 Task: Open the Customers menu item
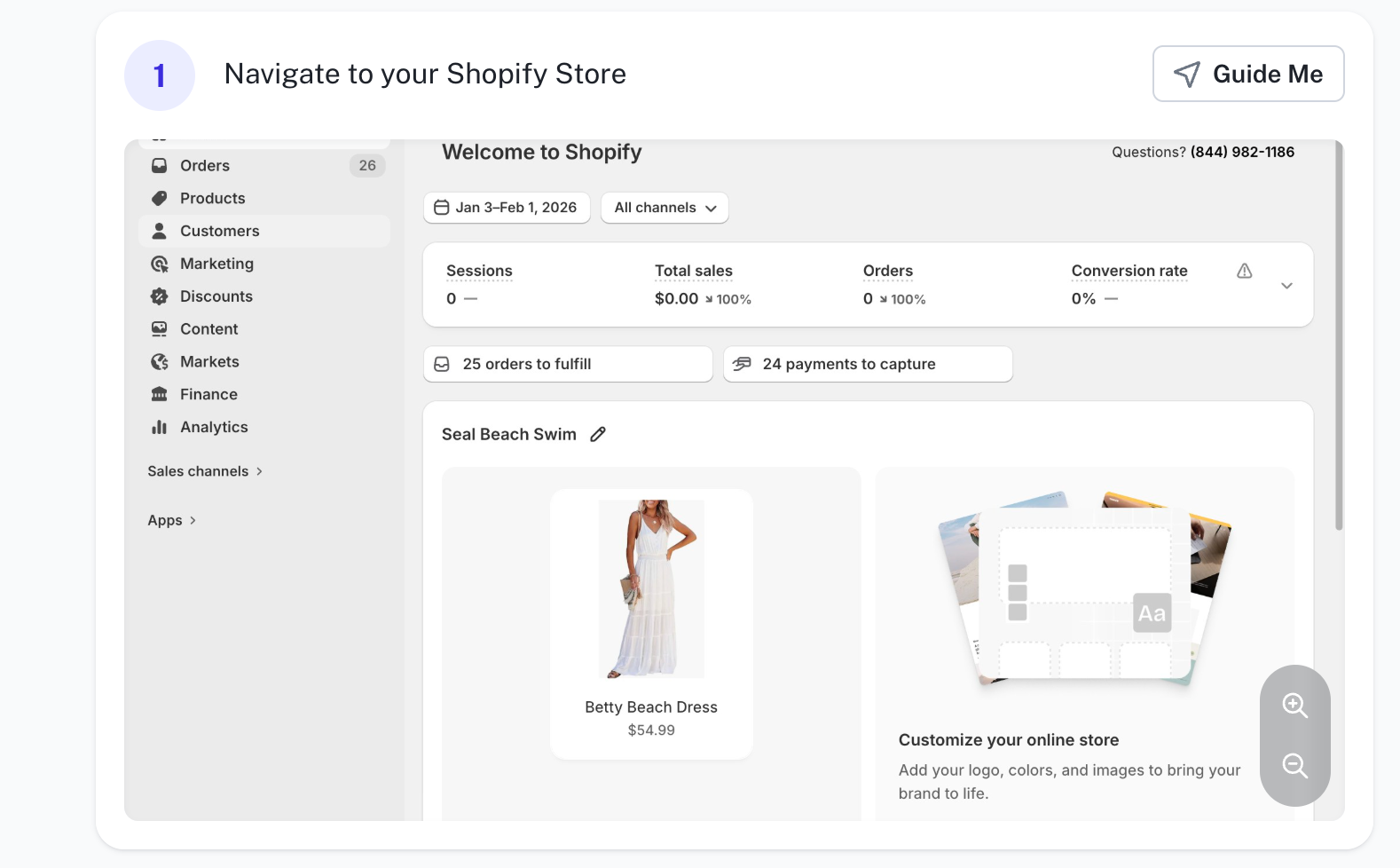(x=219, y=232)
